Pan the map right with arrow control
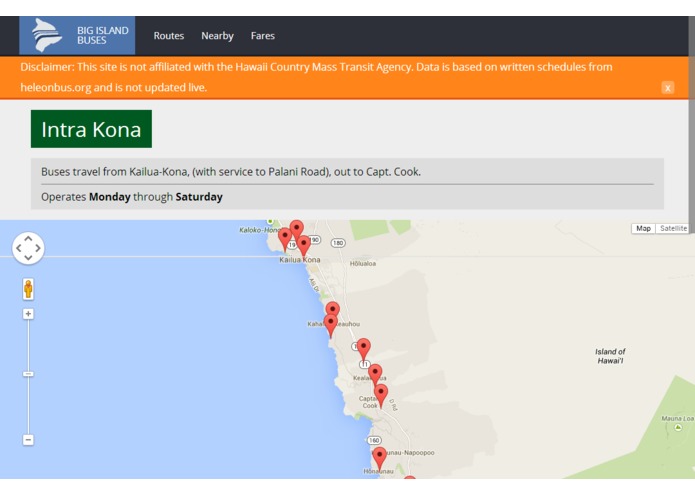Screen dimensions: 695x494 (x=38, y=248)
